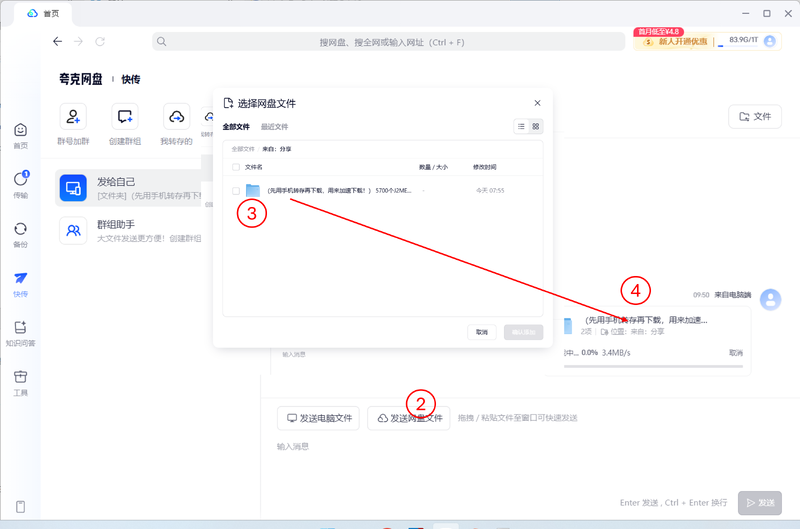Viewport: 800px width, 529px height.
Task: Click the file icon in transfer card
Action: tap(568, 325)
